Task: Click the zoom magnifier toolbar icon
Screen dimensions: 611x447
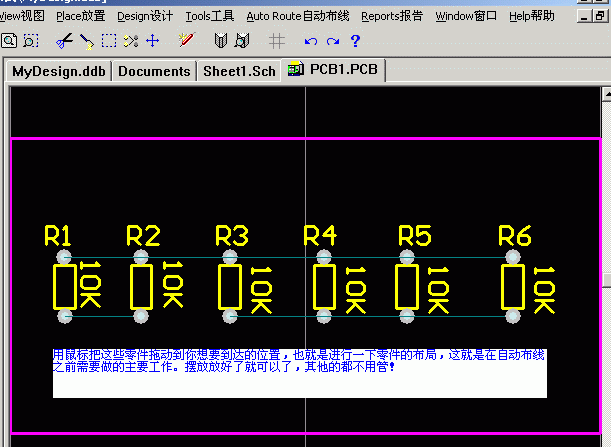Action: (9, 41)
